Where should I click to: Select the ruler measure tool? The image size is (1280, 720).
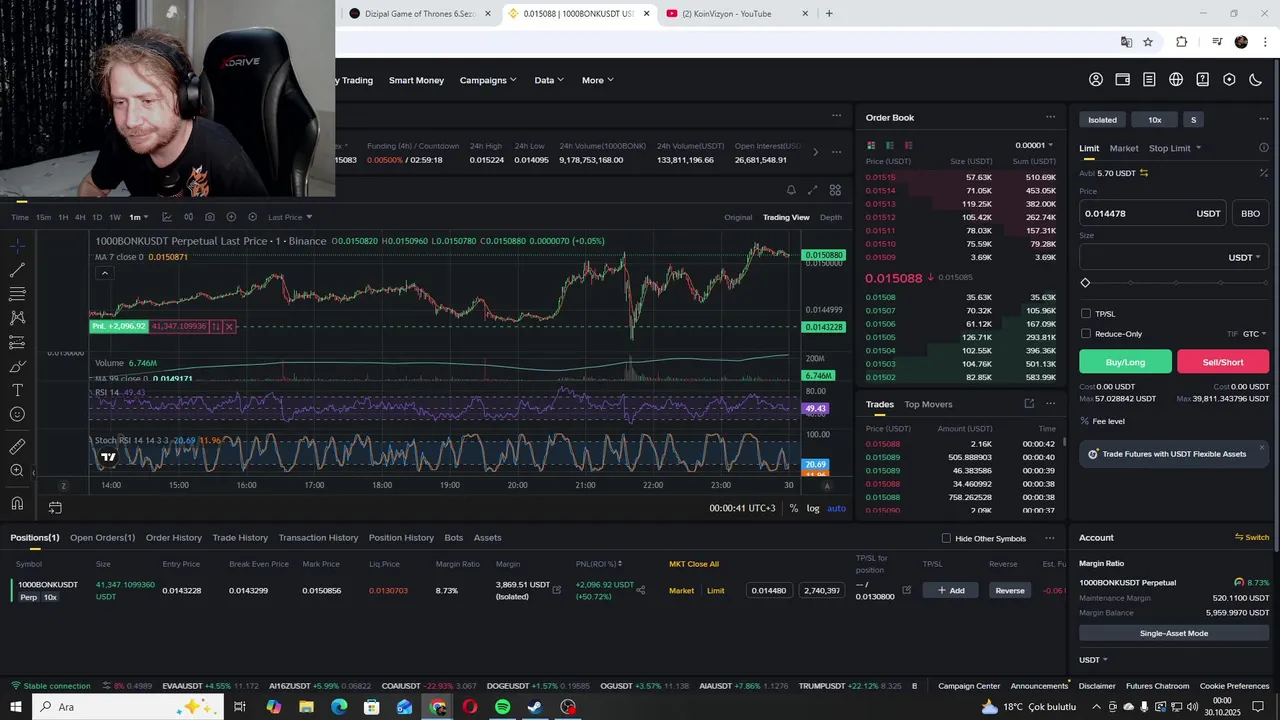tap(17, 446)
